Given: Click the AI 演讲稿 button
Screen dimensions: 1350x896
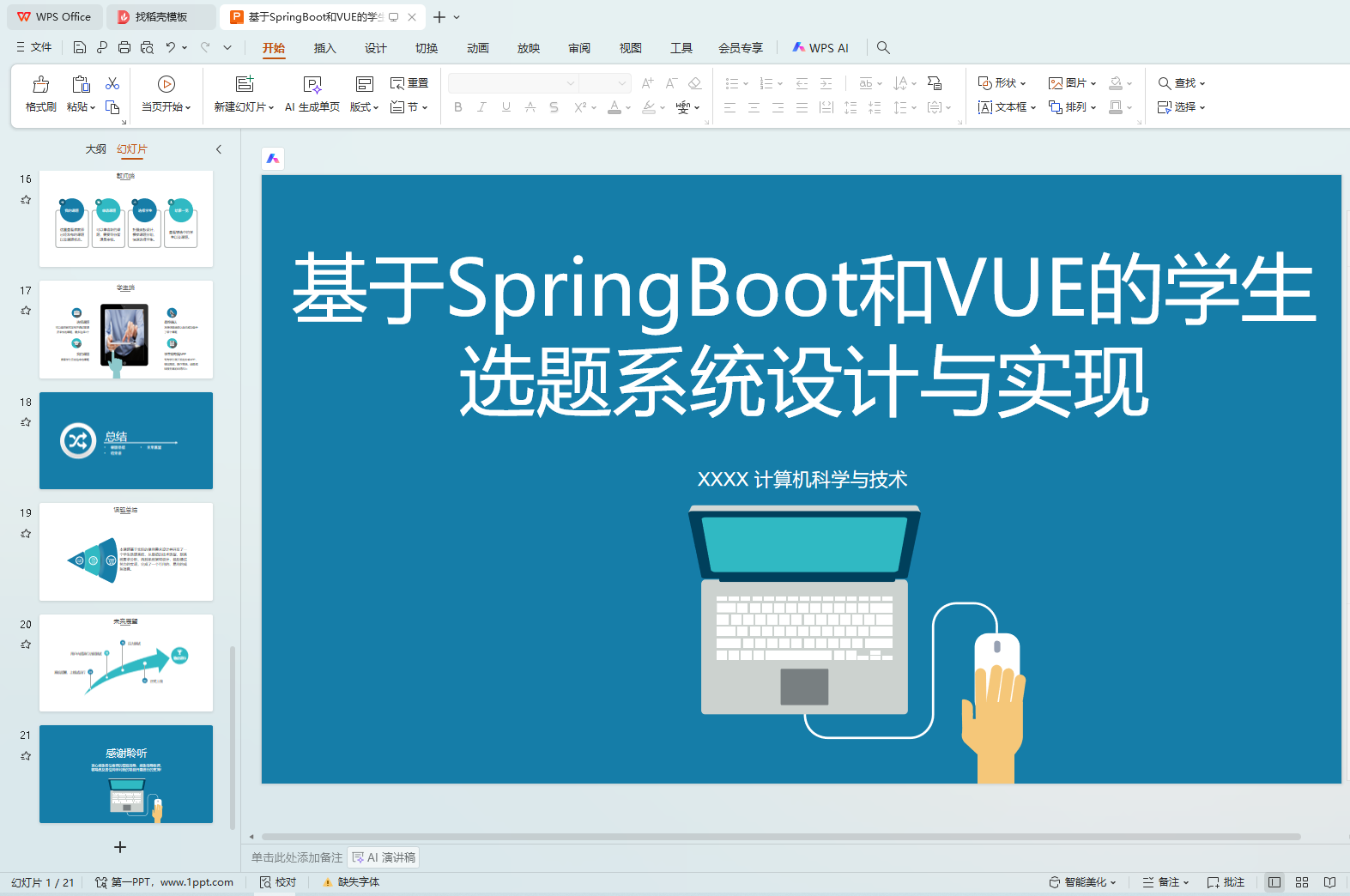Looking at the screenshot, I should tap(384, 857).
